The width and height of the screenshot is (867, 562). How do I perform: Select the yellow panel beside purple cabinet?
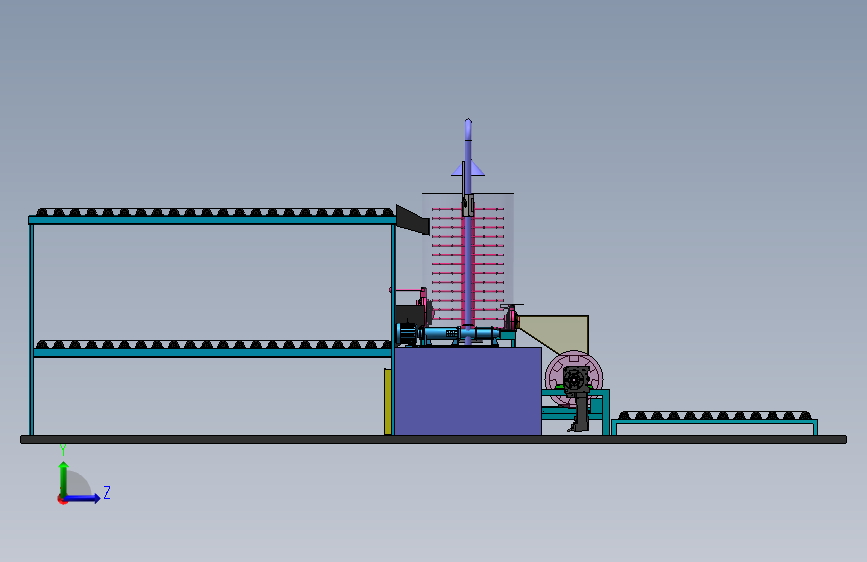[x=388, y=402]
